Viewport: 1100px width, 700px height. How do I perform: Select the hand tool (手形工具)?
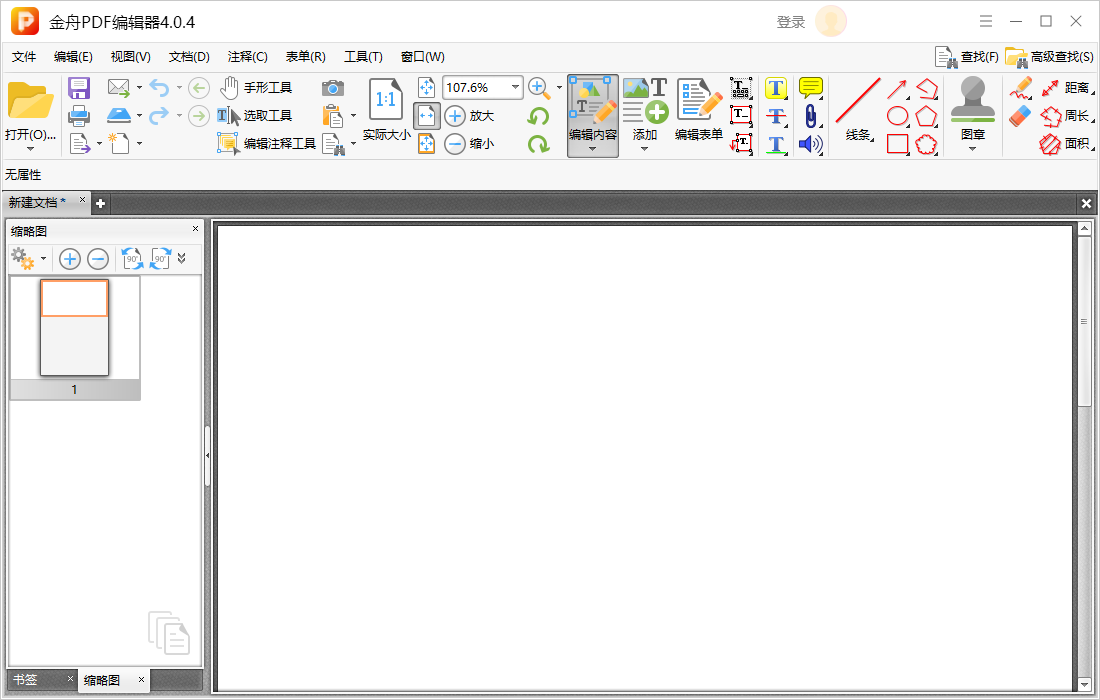[x=256, y=88]
